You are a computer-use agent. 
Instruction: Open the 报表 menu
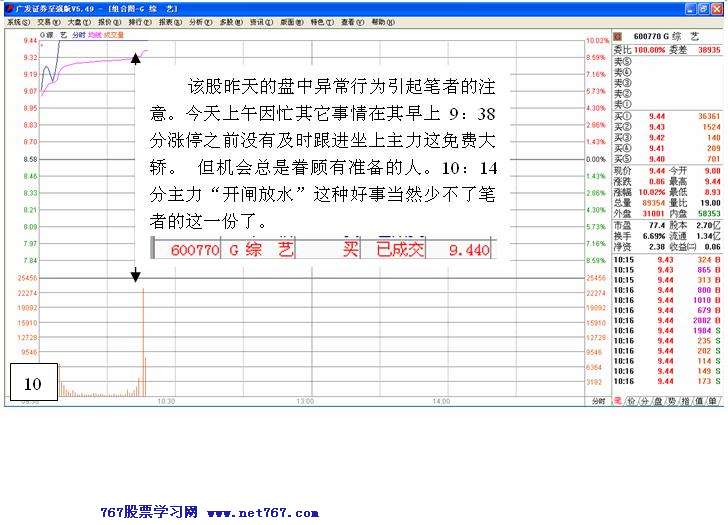point(170,22)
